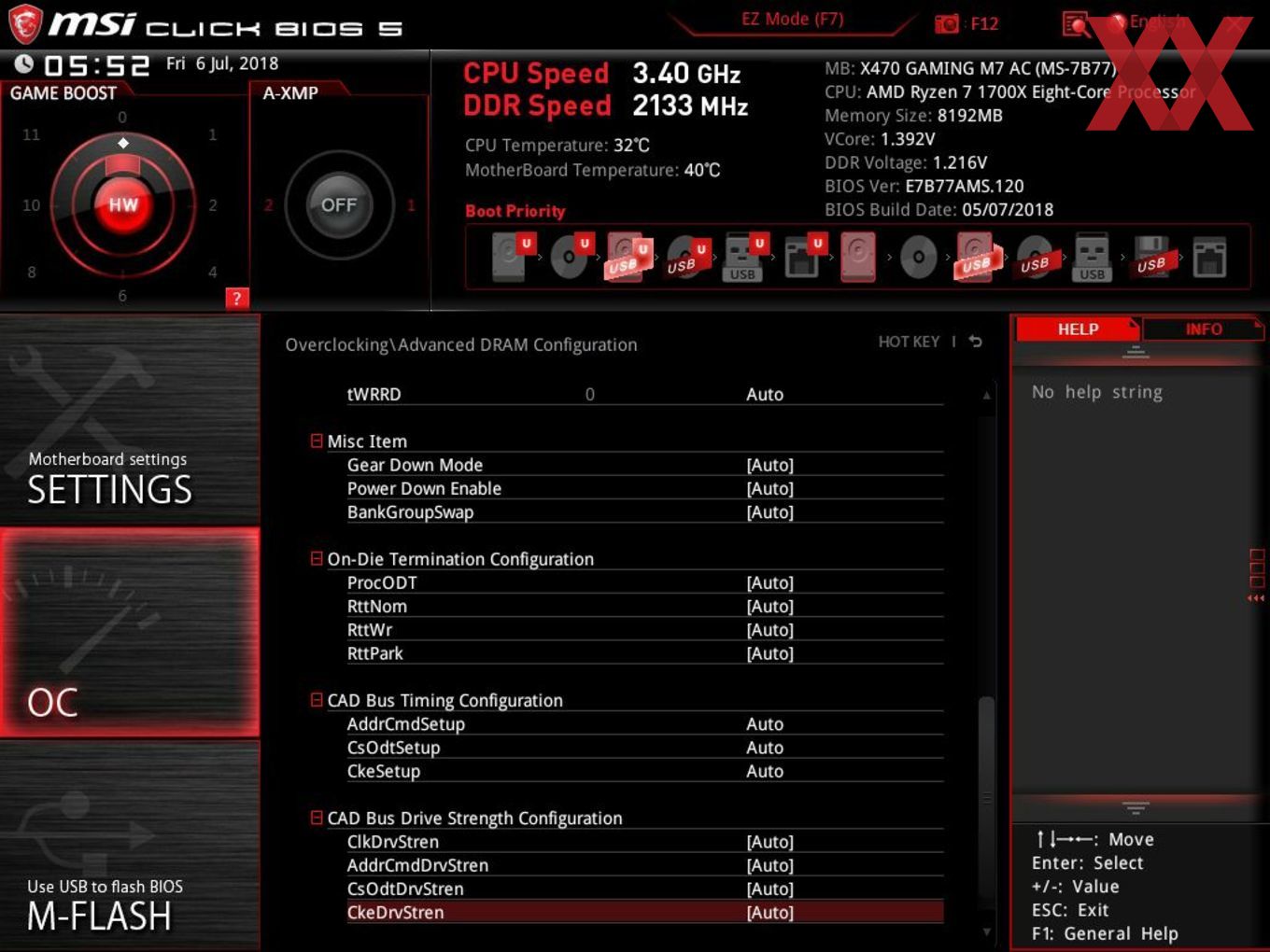1270x952 pixels.
Task: Select the highlighted CkeDrvStren row
Action: (644, 912)
